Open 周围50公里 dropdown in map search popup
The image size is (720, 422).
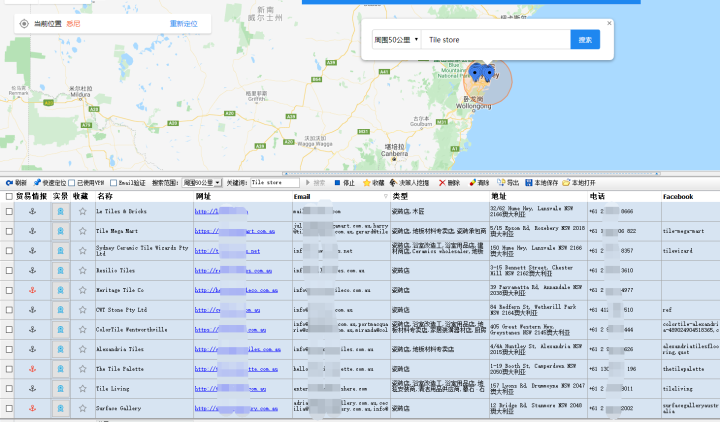396,40
